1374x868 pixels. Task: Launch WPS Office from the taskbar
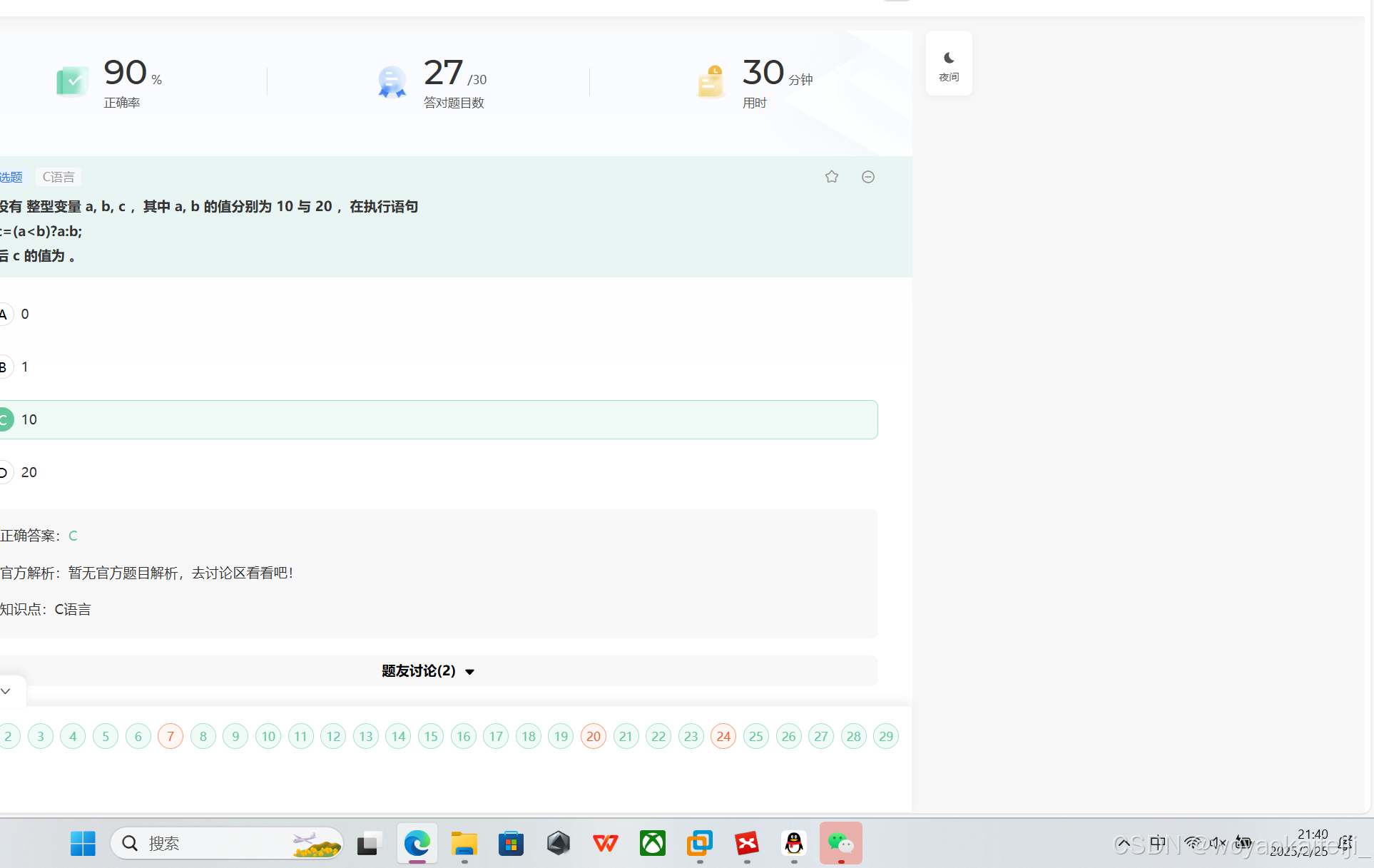605,844
